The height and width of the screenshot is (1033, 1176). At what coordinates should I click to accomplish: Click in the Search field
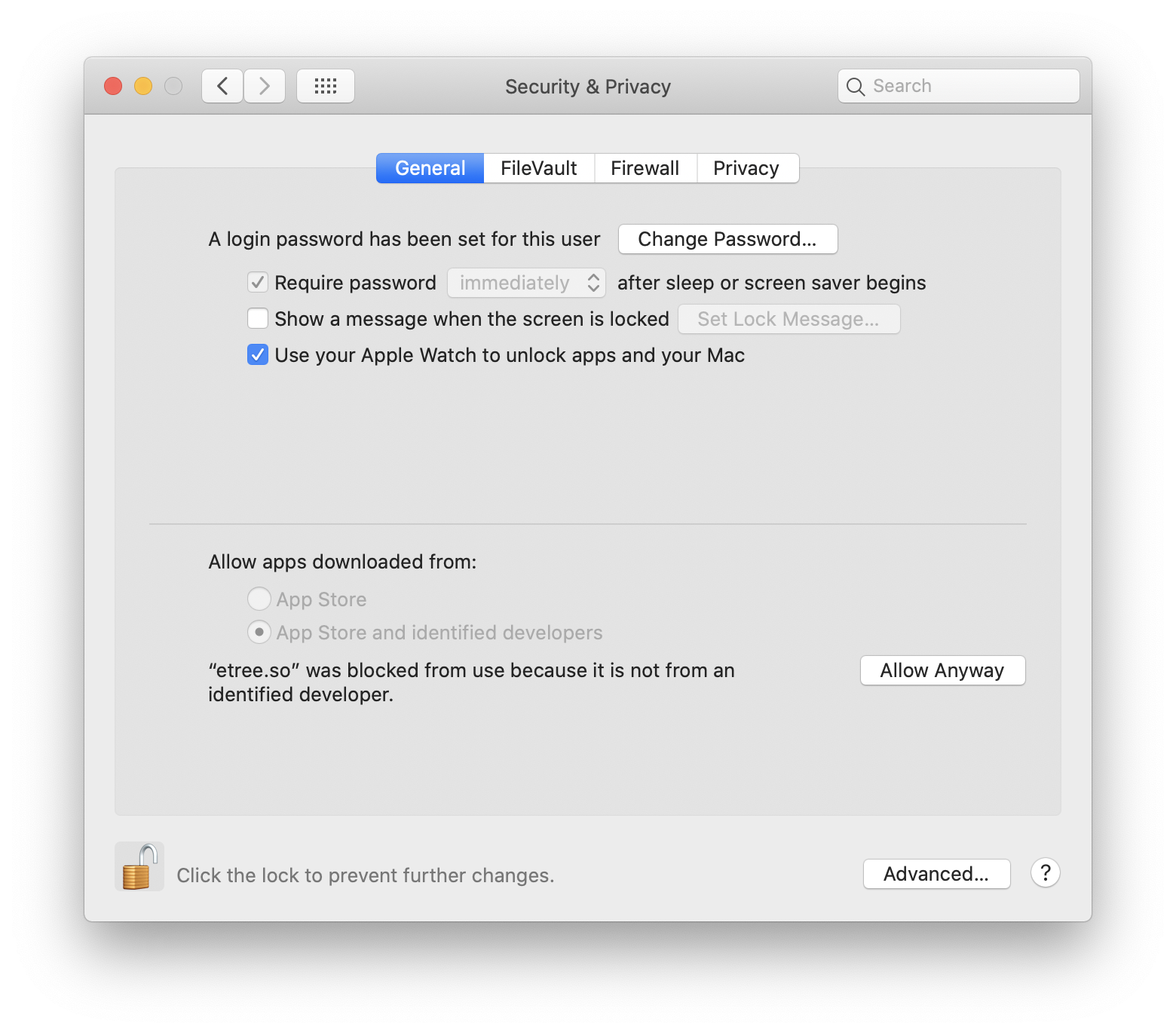click(959, 86)
